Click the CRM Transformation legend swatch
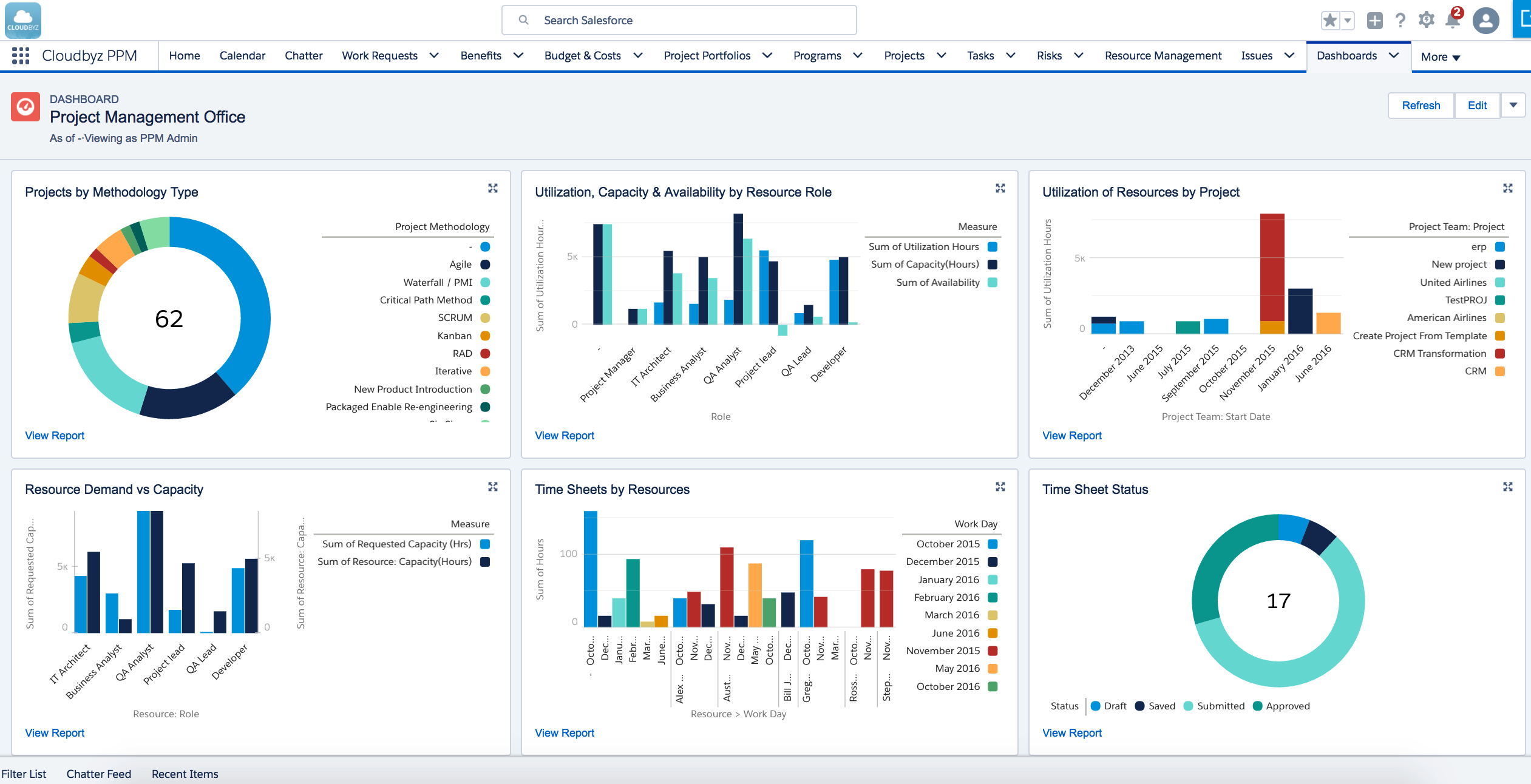 tap(1500, 353)
